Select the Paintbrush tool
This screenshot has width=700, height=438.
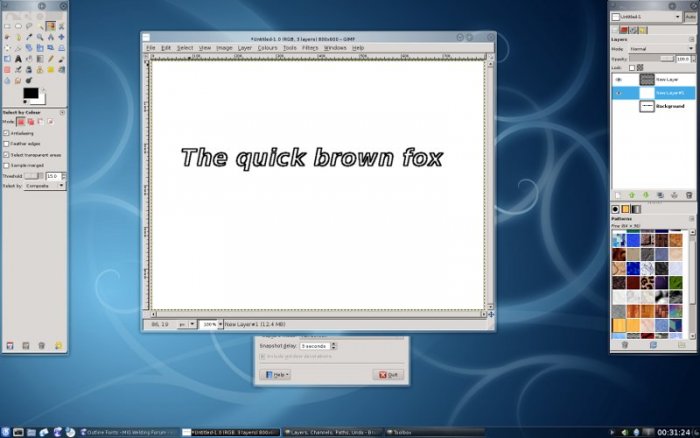tap(61, 59)
